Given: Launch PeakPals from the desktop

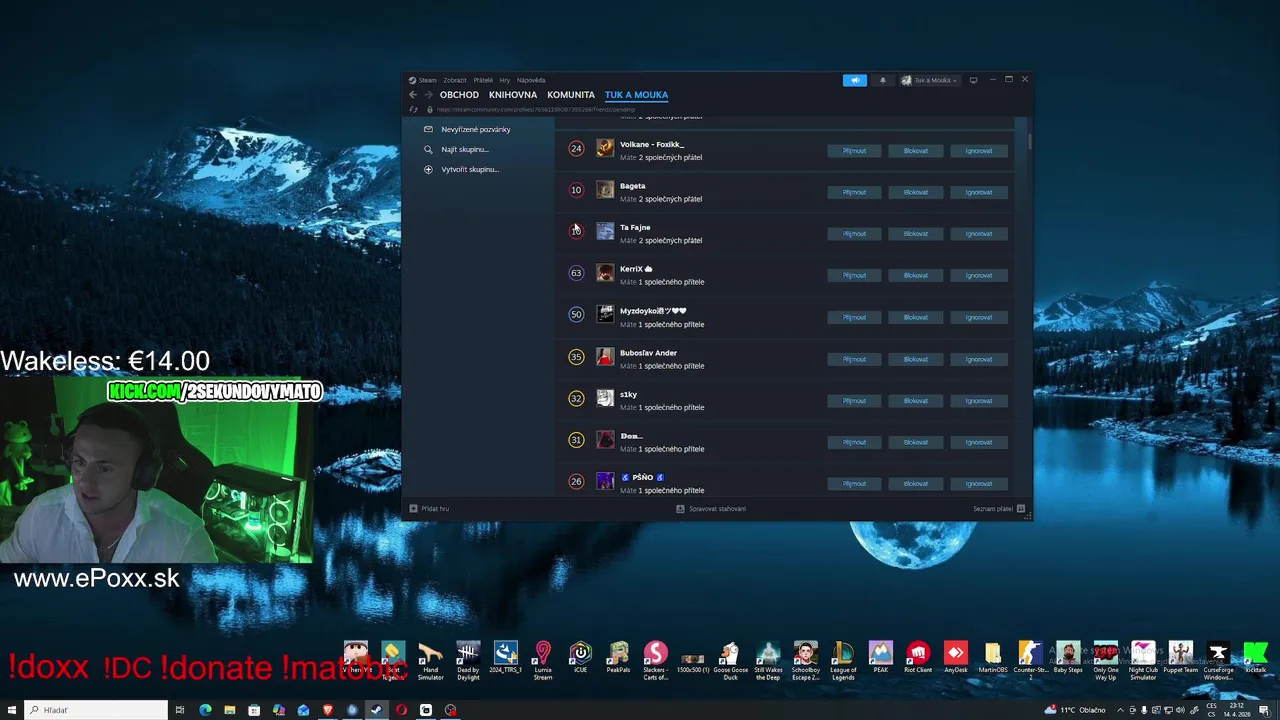Looking at the screenshot, I should (x=618, y=659).
